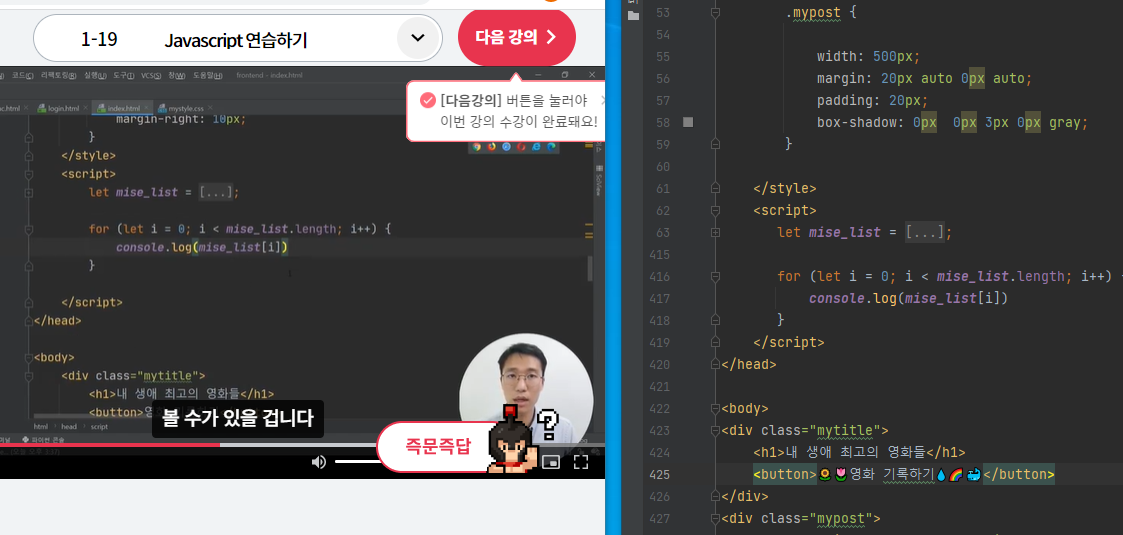Open preview in Safari browser icon

click(506, 147)
